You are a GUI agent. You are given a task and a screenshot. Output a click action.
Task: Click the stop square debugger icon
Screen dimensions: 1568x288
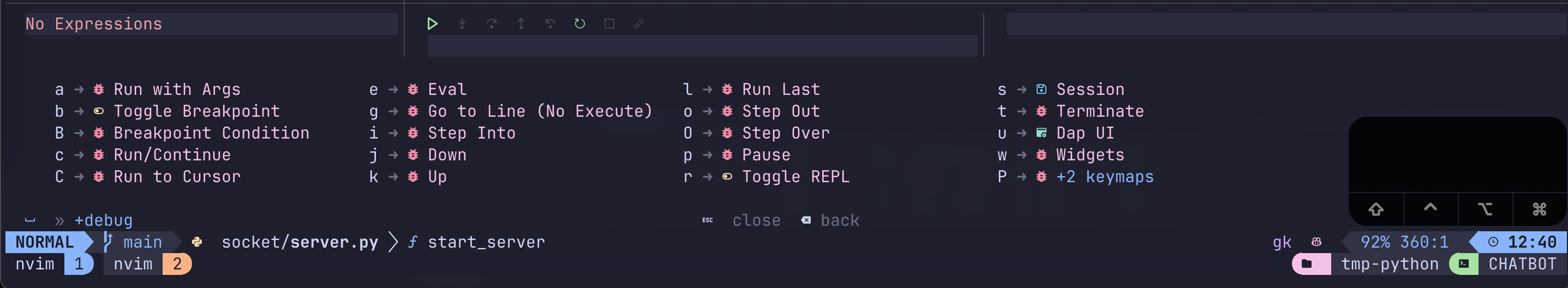coord(609,24)
